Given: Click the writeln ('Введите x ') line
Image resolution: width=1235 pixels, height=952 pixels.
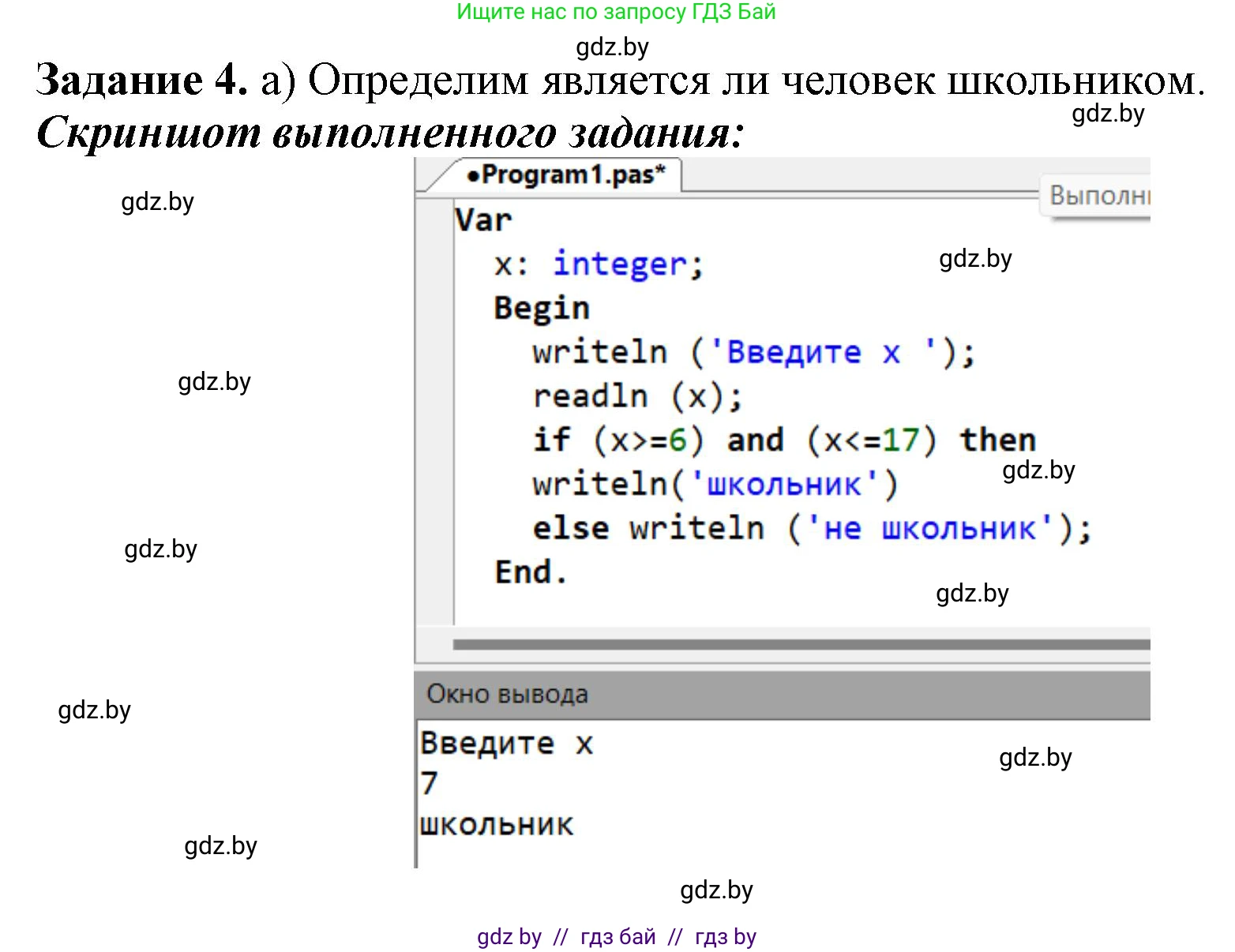Looking at the screenshot, I should [754, 352].
